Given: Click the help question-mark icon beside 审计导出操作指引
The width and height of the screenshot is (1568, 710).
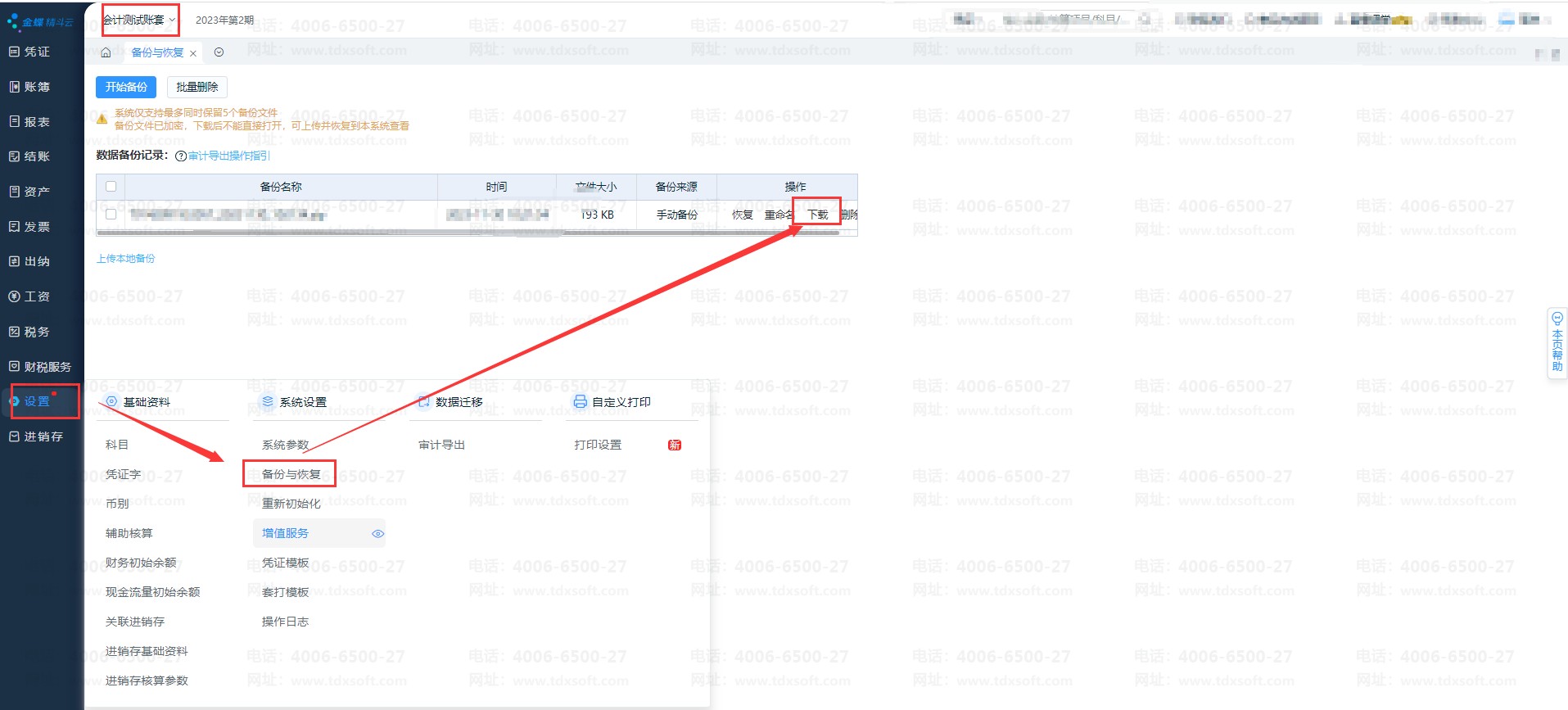Looking at the screenshot, I should [181, 156].
